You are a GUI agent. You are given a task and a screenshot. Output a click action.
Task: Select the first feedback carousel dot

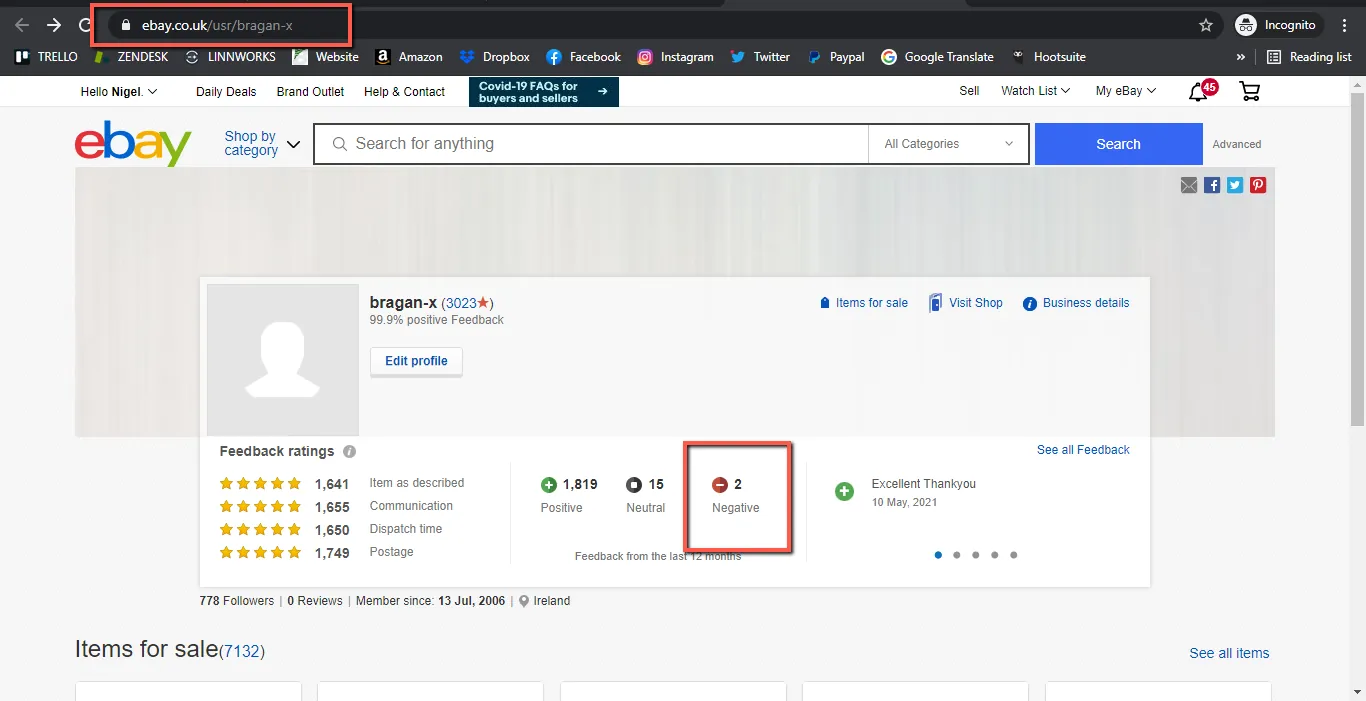coord(938,555)
